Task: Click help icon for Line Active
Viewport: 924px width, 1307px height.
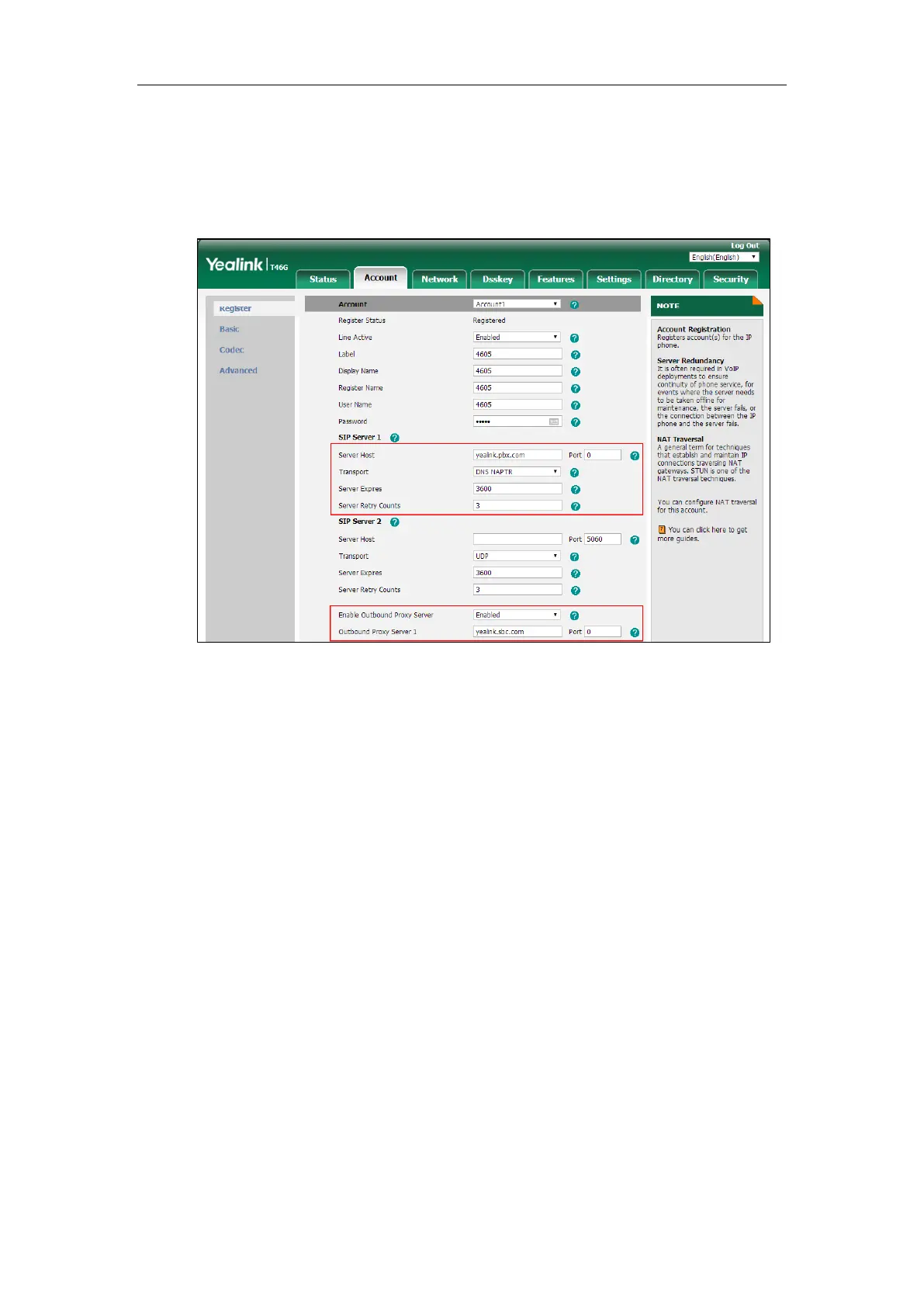Action: (x=574, y=338)
